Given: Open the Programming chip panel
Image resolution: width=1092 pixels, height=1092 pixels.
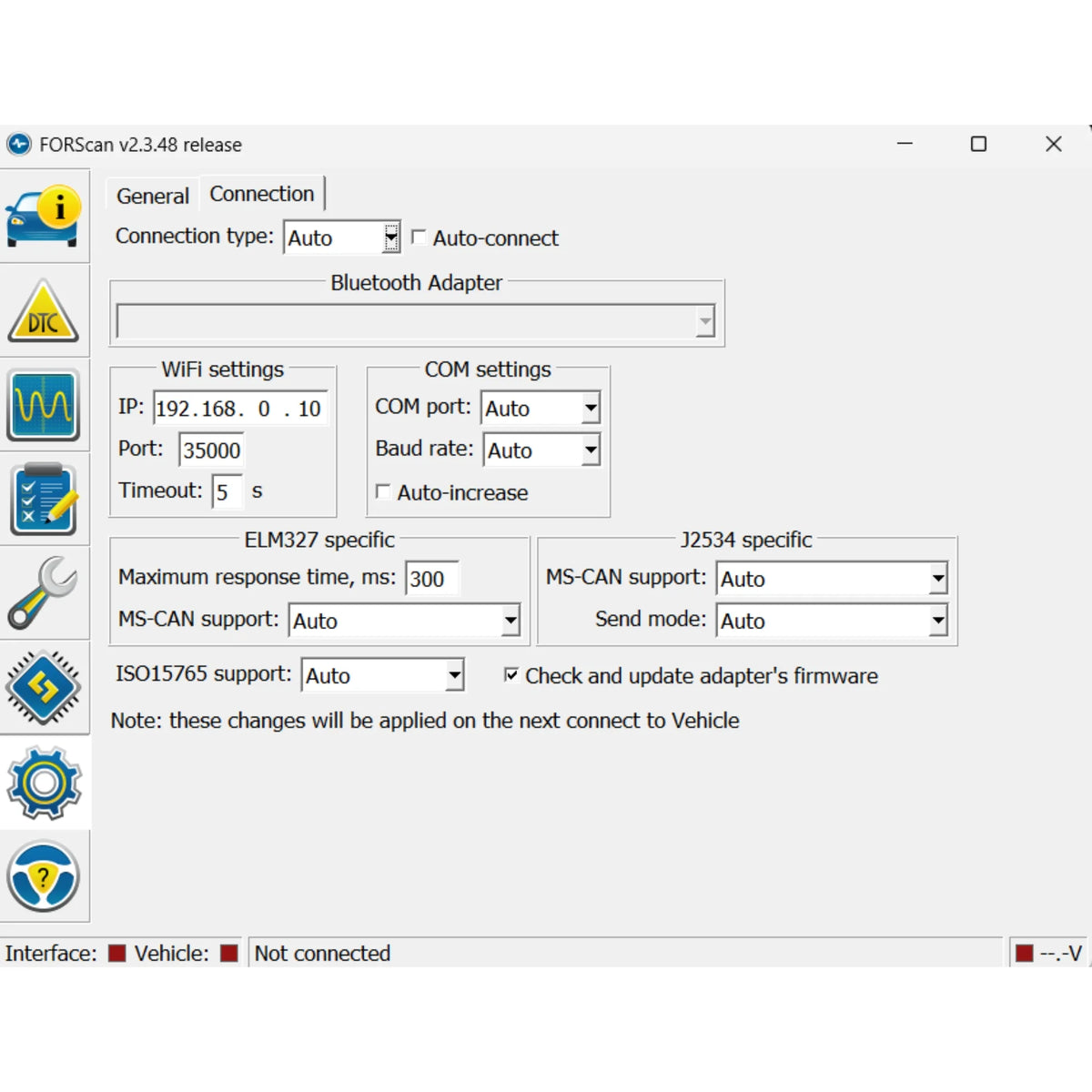Looking at the screenshot, I should (45, 688).
